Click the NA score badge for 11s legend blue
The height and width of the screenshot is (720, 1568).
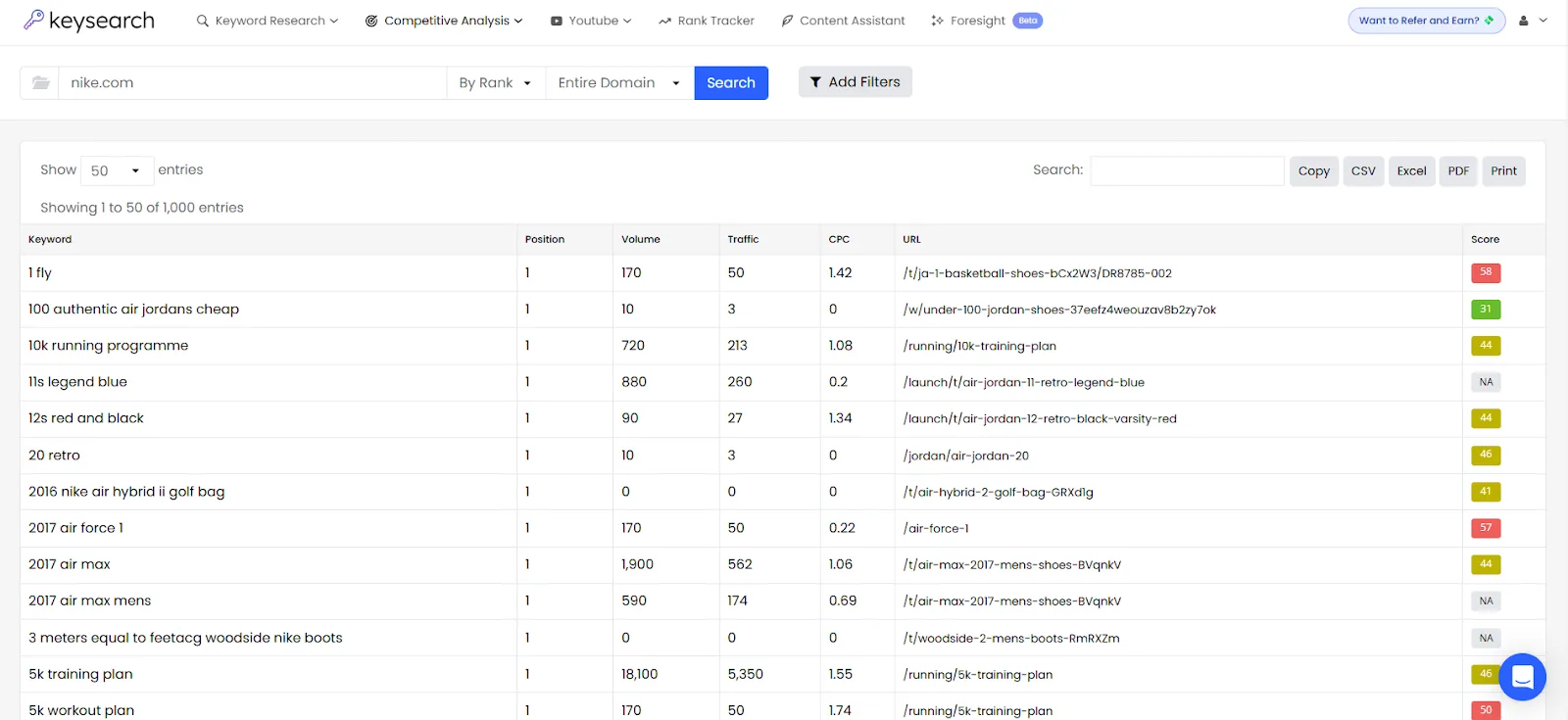1486,382
